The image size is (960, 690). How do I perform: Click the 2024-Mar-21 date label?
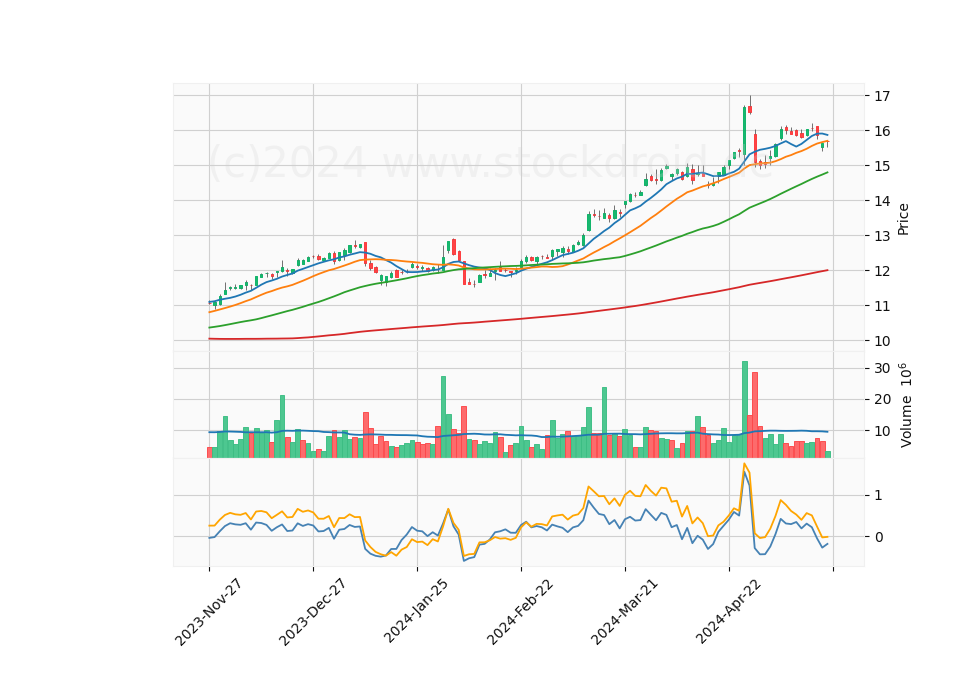click(x=624, y=612)
